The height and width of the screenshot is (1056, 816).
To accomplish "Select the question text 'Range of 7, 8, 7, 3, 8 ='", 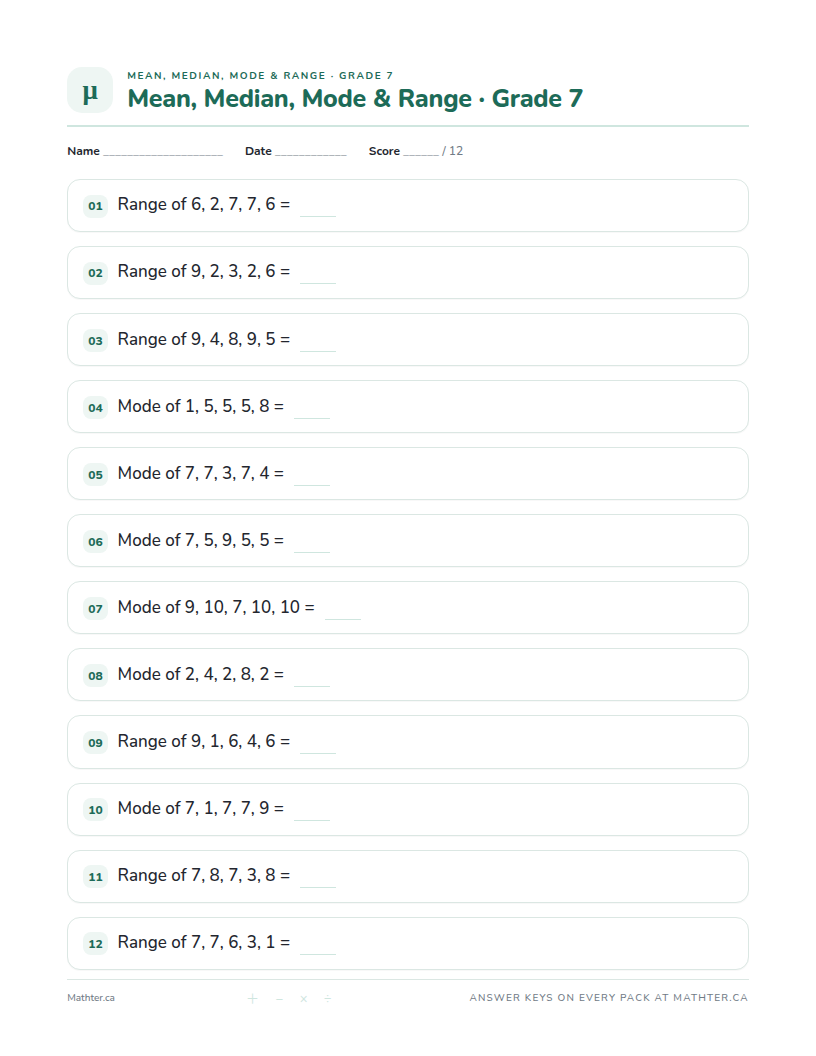I will 204,875.
